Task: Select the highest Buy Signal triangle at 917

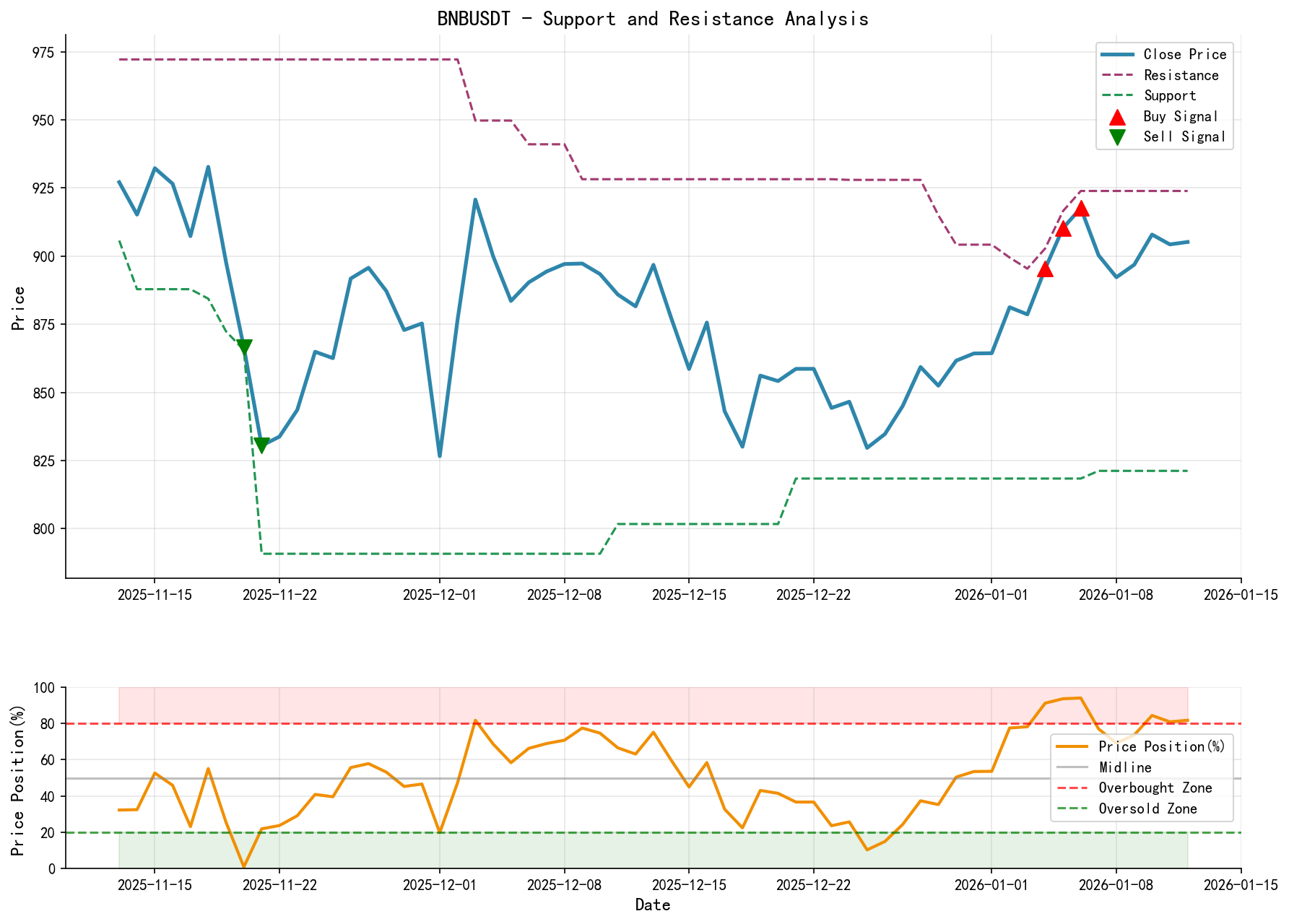Action: [1082, 209]
